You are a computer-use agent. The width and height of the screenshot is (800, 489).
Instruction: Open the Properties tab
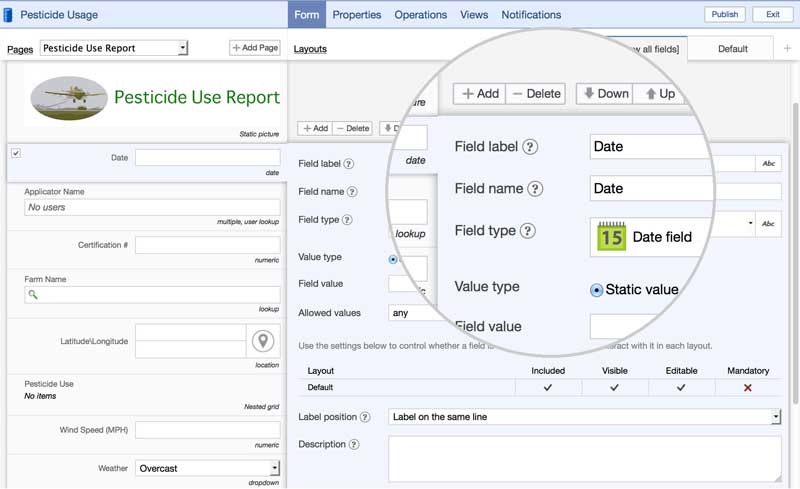(x=357, y=15)
